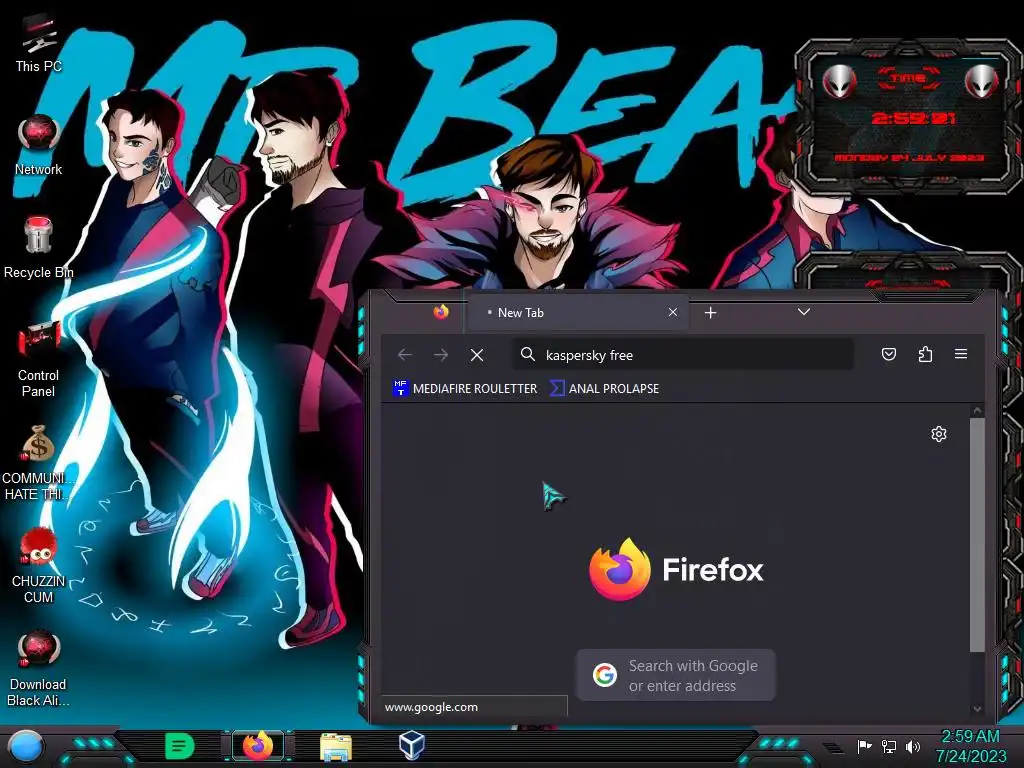Open the Firefox hamburger application menu
The width and height of the screenshot is (1024, 768).
[x=961, y=354]
